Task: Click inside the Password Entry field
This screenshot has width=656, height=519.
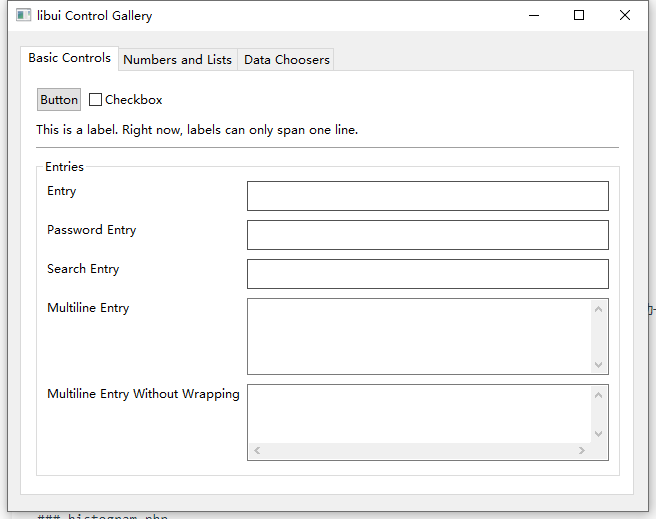Action: (x=427, y=235)
